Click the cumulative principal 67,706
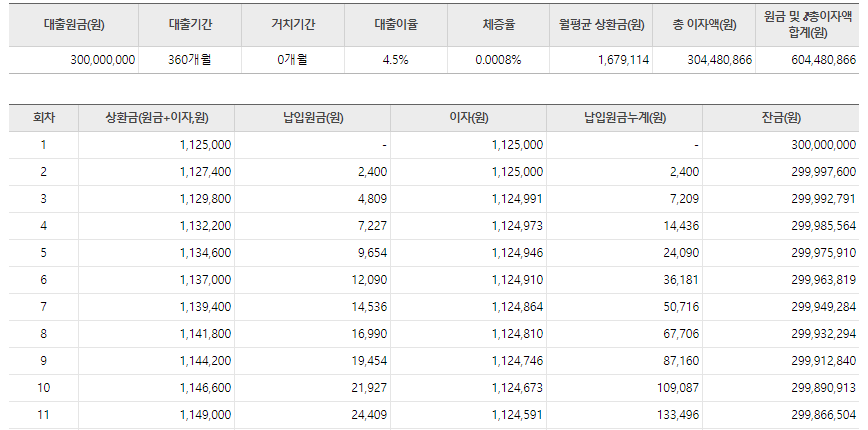This screenshot has height=430, width=868. point(683,334)
